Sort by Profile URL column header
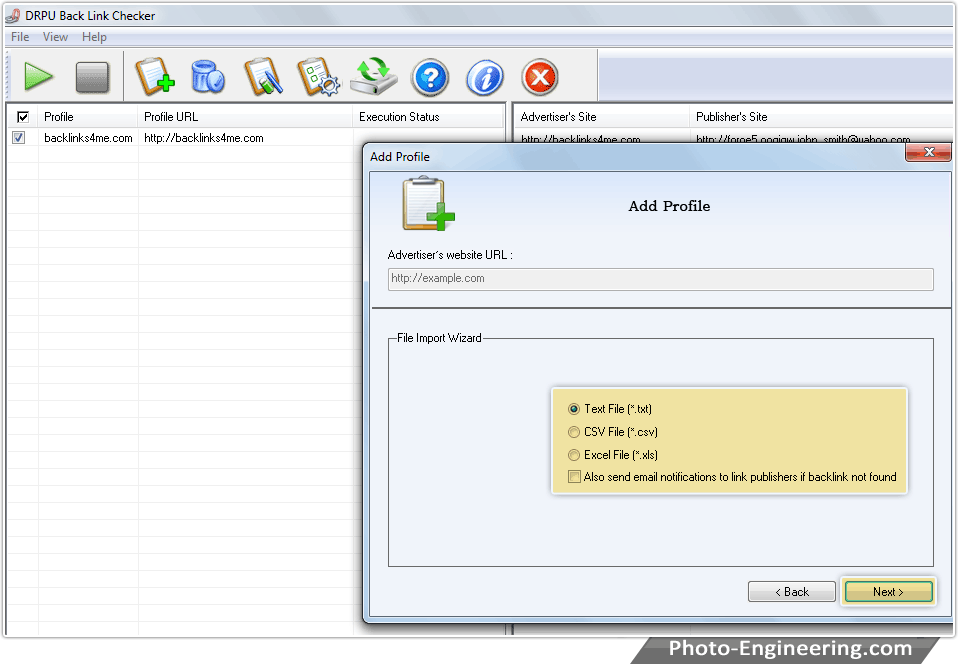 (x=245, y=117)
